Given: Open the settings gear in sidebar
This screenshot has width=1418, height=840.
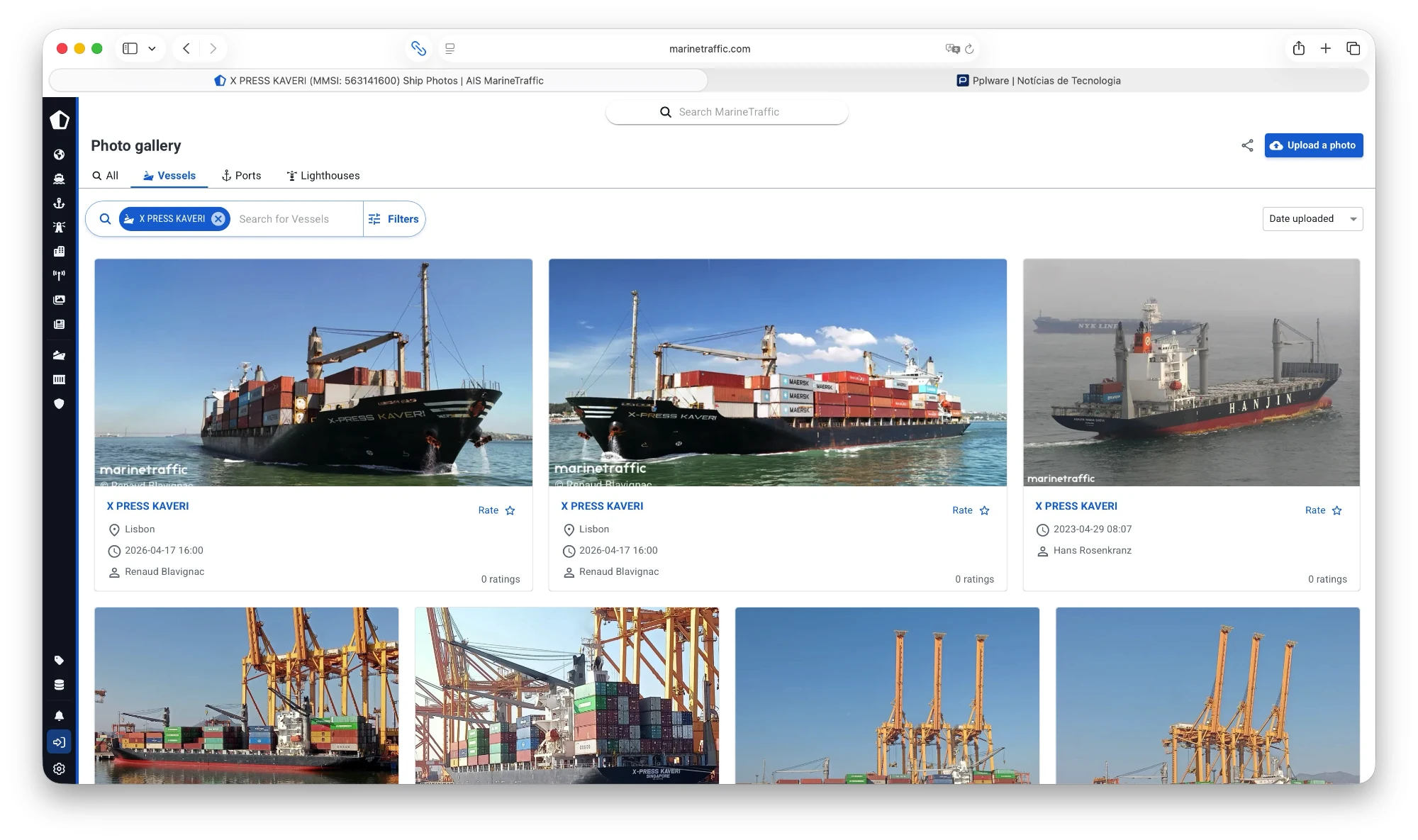Looking at the screenshot, I should point(59,769).
